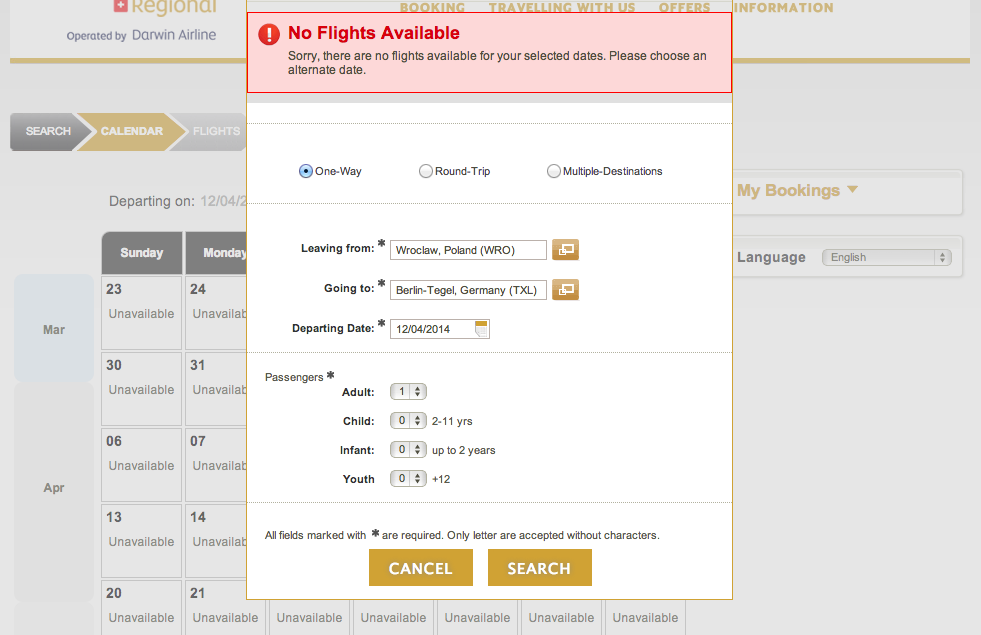Open the INFORMATION menu item
Viewport: 981px width, 635px height.
click(783, 8)
